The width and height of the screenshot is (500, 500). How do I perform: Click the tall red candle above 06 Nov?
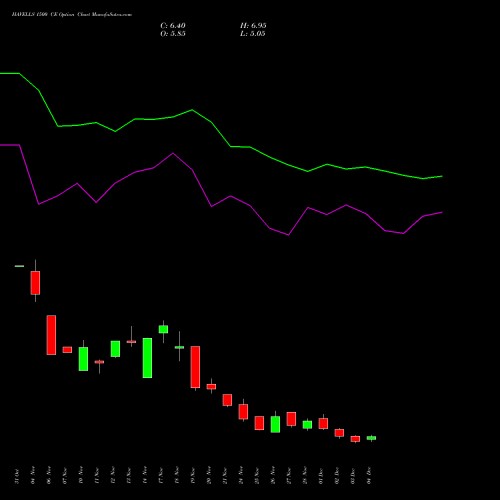click(x=51, y=335)
